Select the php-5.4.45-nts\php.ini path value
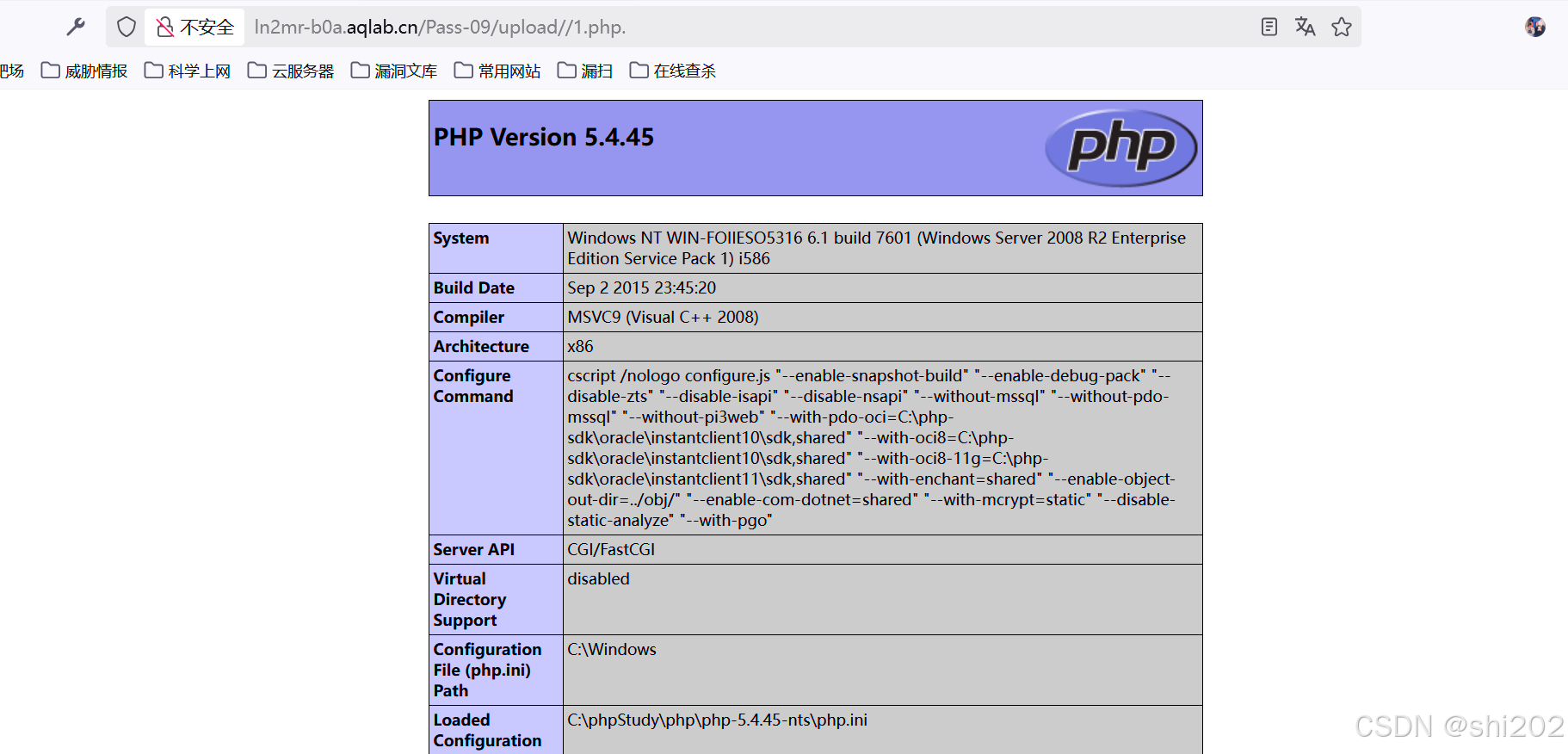This screenshot has height=754, width=1568. [718, 720]
